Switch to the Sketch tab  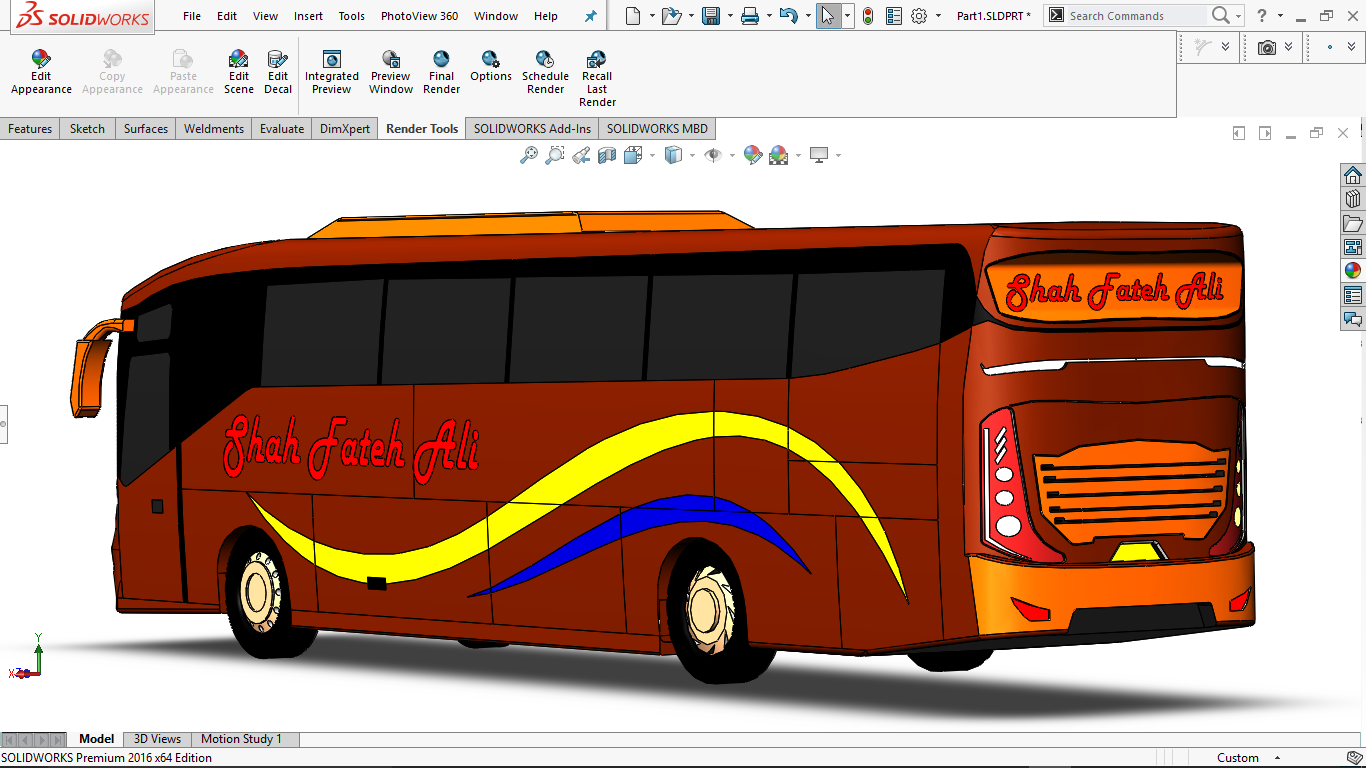87,129
